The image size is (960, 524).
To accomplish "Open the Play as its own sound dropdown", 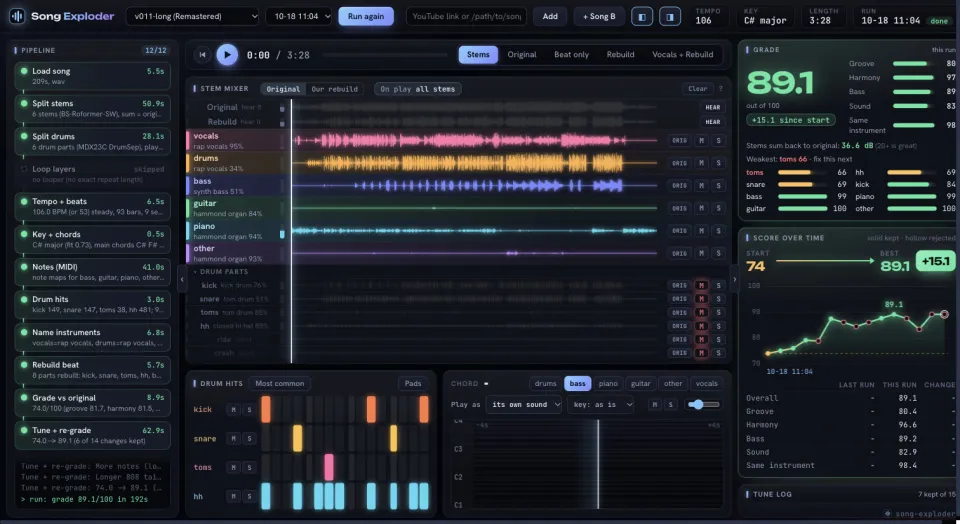I will tap(523, 405).
